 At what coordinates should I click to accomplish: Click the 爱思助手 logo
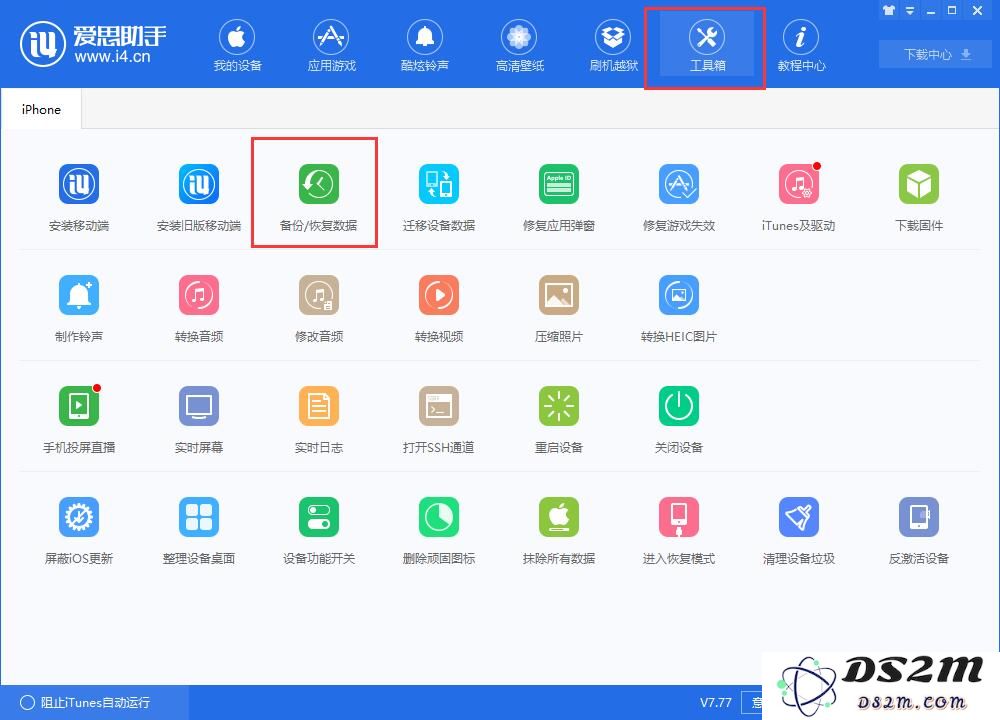[93, 43]
